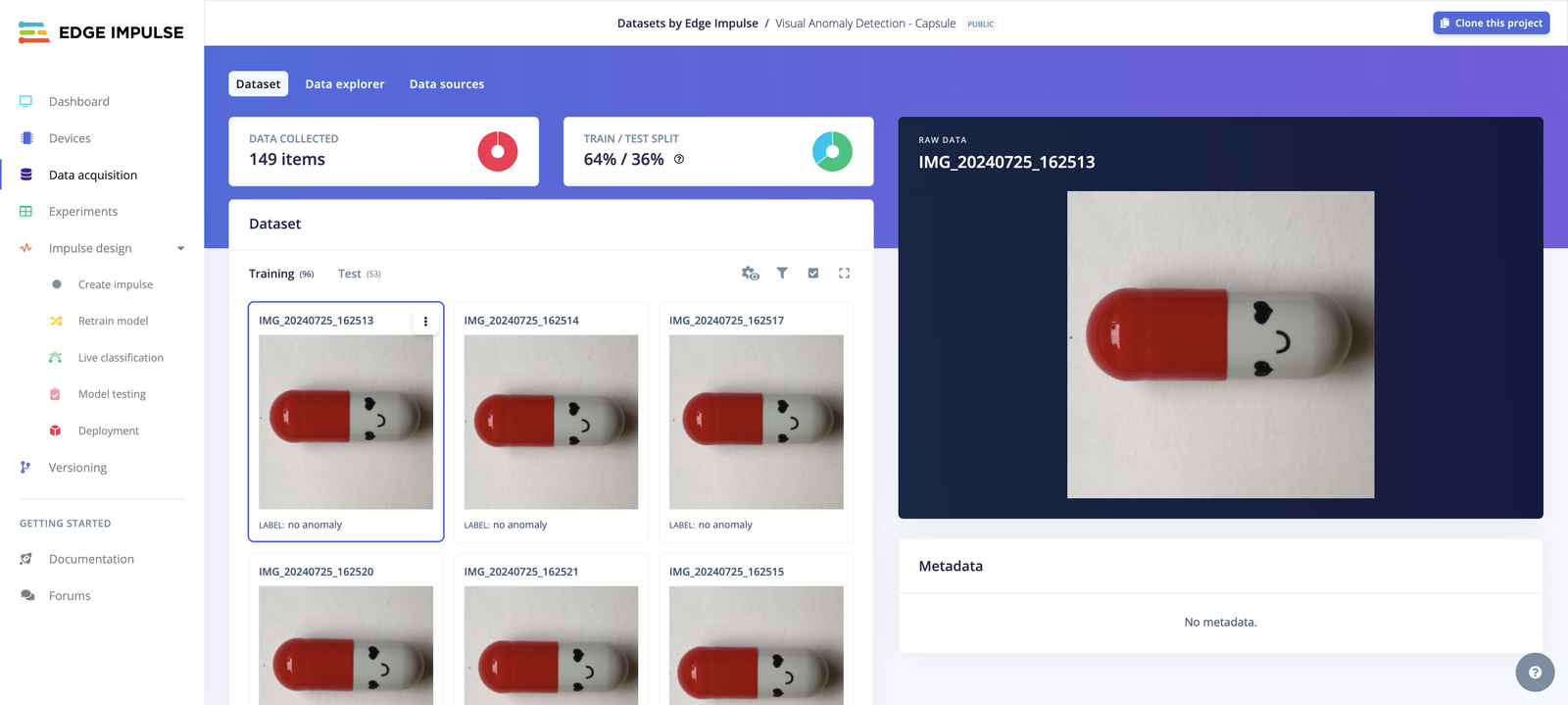The width and height of the screenshot is (1568, 705).
Task: Click the 64% / 36% split text
Action: tap(624, 159)
